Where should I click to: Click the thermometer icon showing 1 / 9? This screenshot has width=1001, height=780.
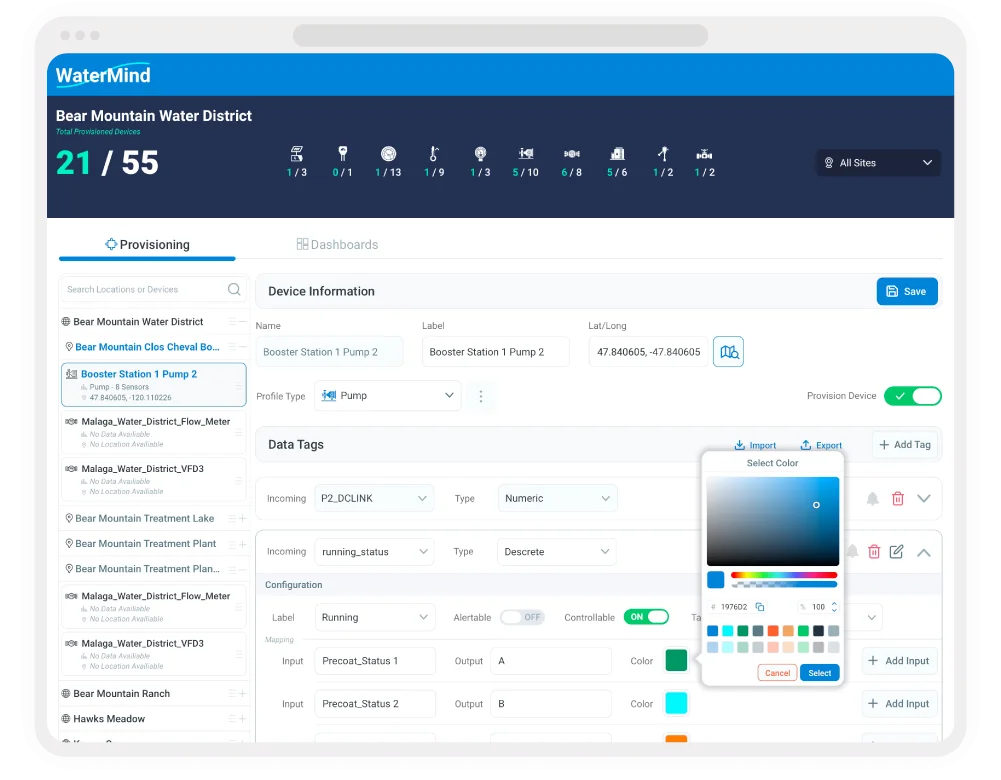tap(434, 154)
